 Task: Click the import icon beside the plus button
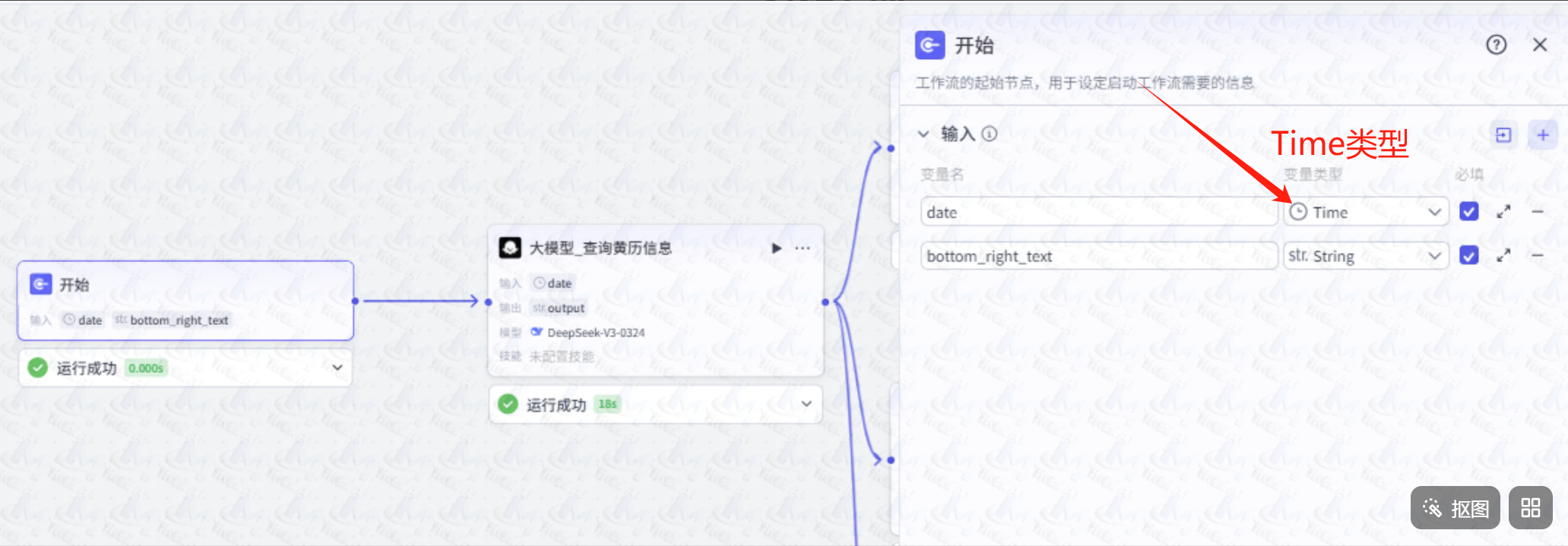pyautogui.click(x=1503, y=135)
